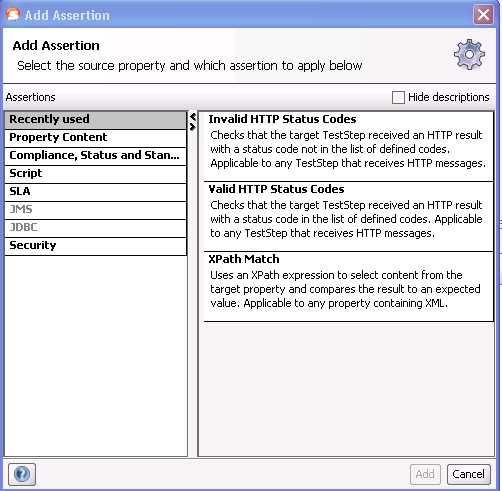Select the Security category

click(96, 246)
